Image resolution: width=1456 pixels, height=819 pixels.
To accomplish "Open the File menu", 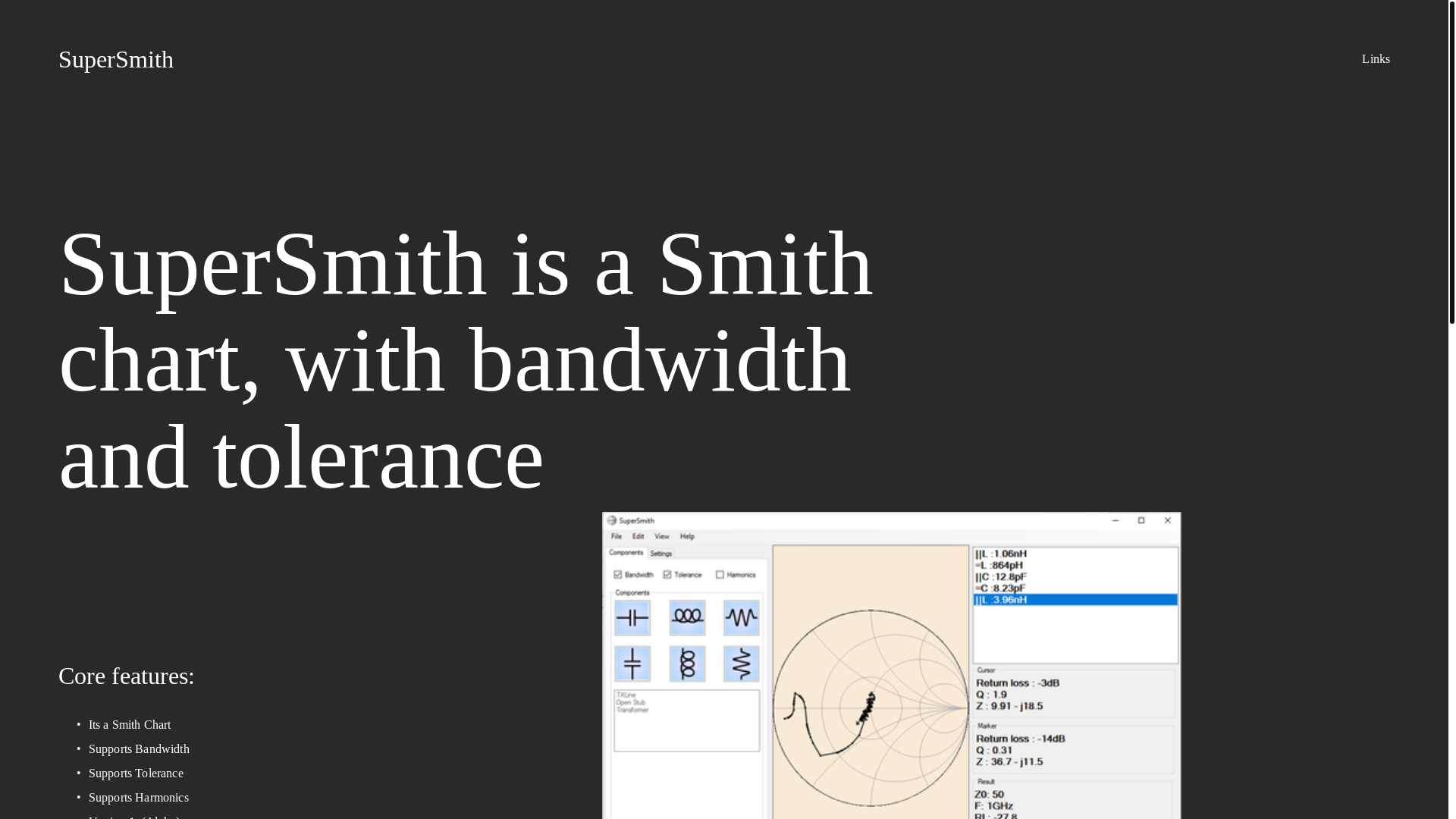I will click(x=617, y=536).
